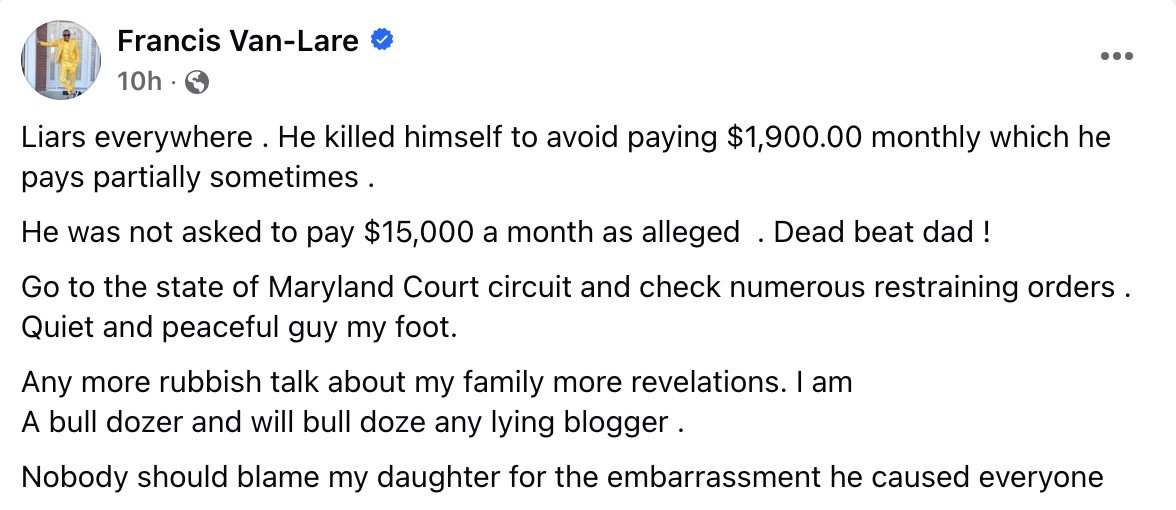Open the Francis Van-Lare profile name link

click(240, 41)
